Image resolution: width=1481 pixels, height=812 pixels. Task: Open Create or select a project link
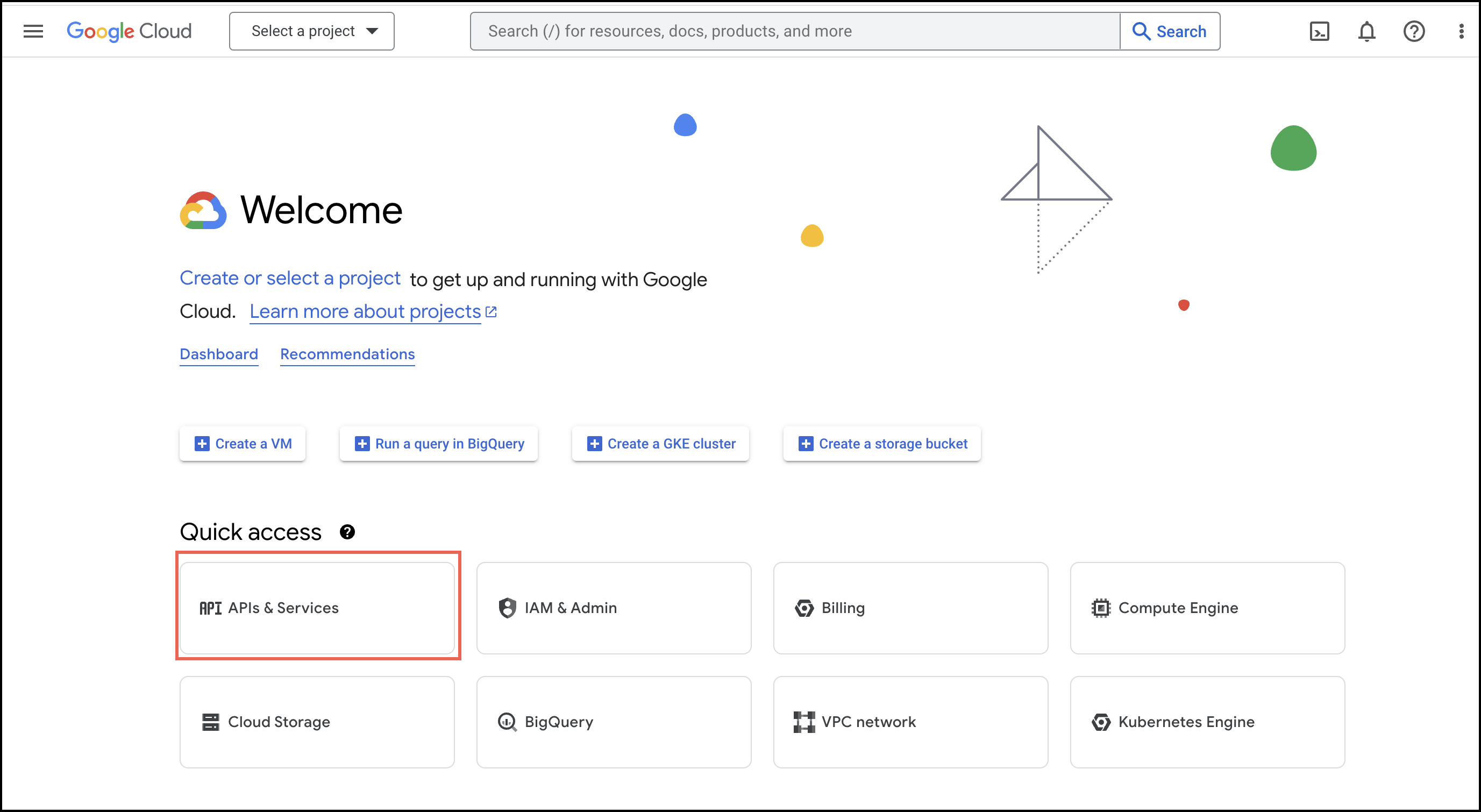pyautogui.click(x=290, y=279)
